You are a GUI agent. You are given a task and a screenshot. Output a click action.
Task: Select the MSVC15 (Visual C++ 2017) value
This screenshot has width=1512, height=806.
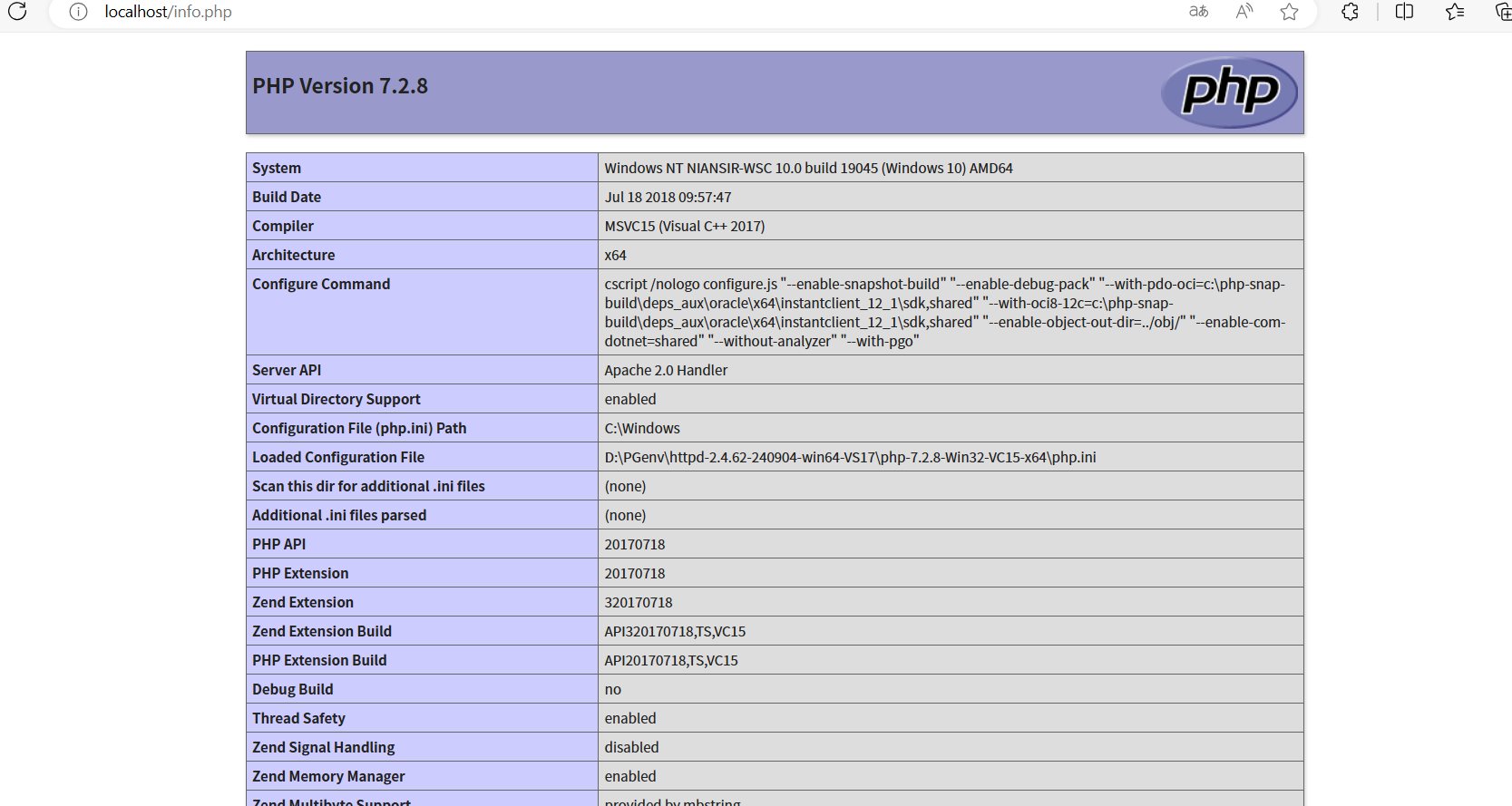coord(685,226)
